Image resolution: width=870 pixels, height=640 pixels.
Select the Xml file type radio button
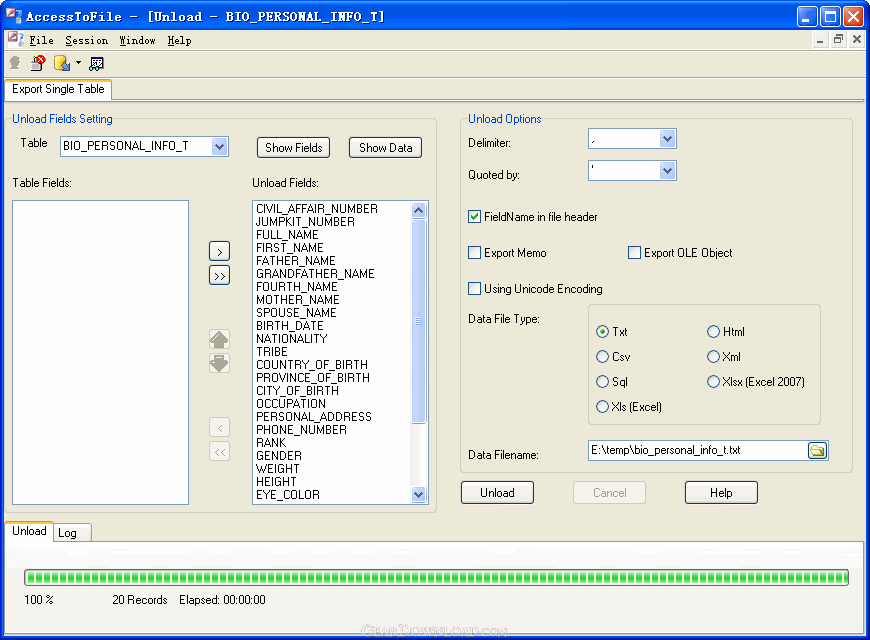click(713, 357)
